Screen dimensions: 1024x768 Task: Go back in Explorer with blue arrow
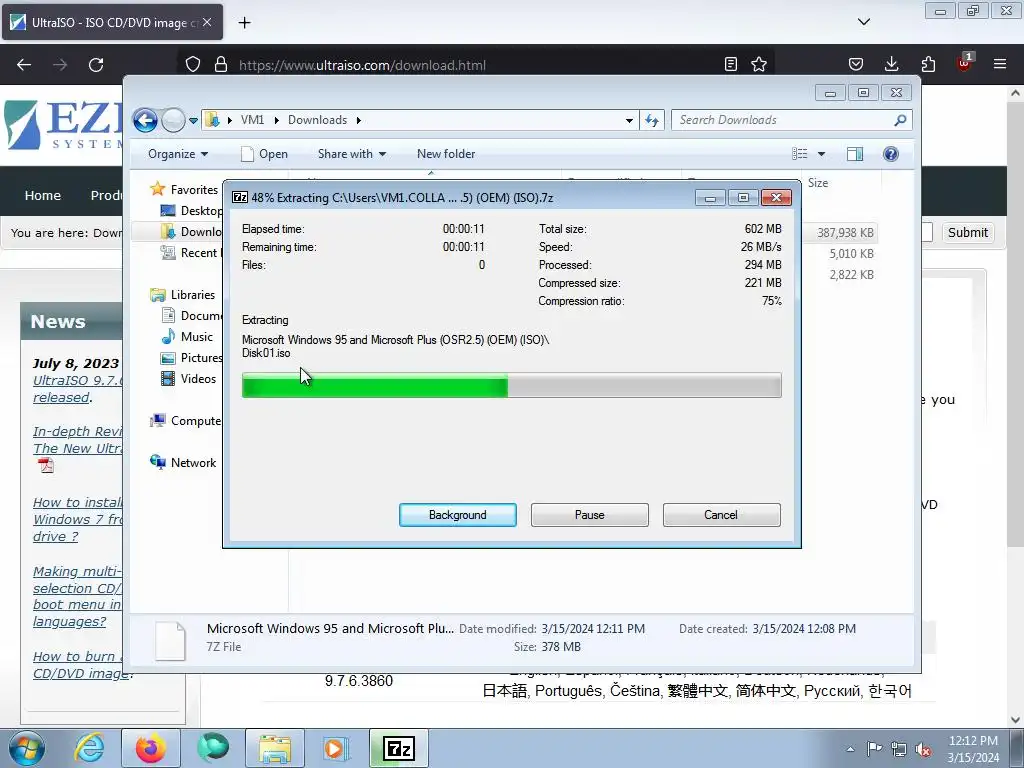(145, 120)
